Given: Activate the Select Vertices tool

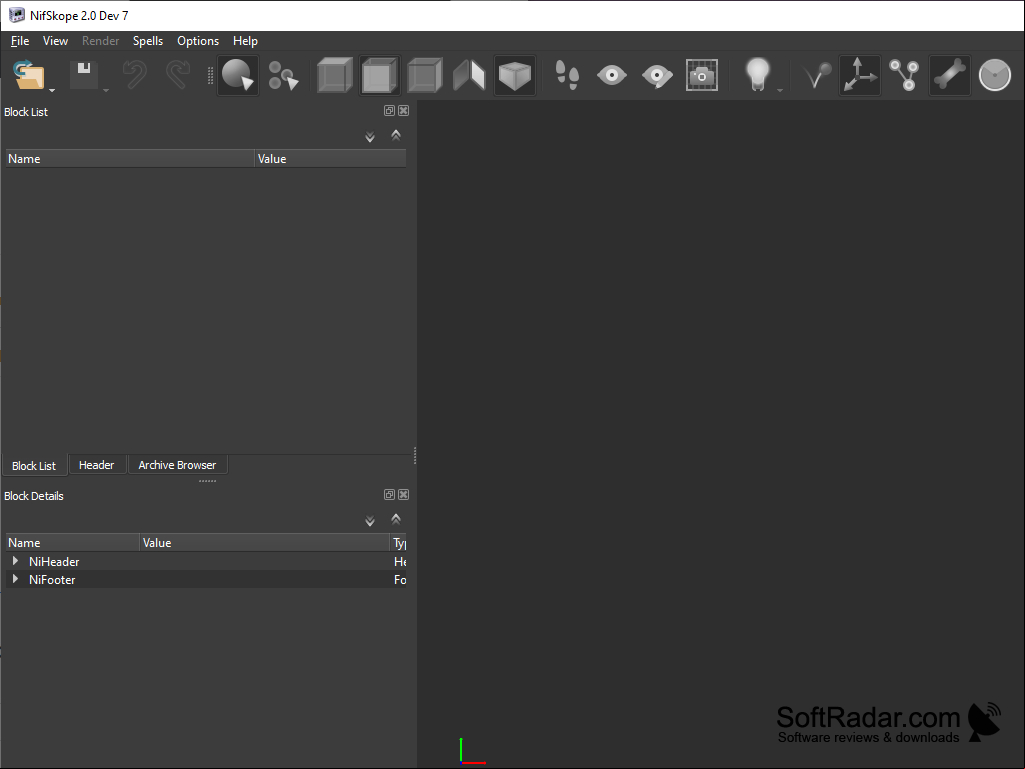Looking at the screenshot, I should tap(283, 75).
